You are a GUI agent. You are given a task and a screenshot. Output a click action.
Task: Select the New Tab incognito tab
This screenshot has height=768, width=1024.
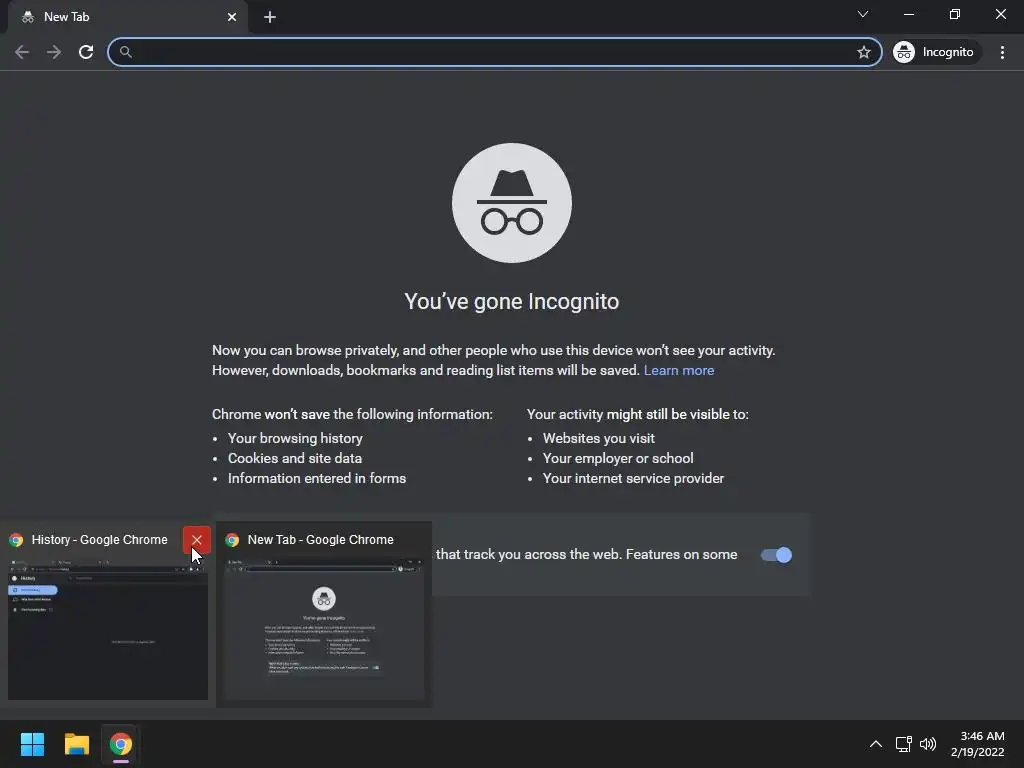click(128, 17)
